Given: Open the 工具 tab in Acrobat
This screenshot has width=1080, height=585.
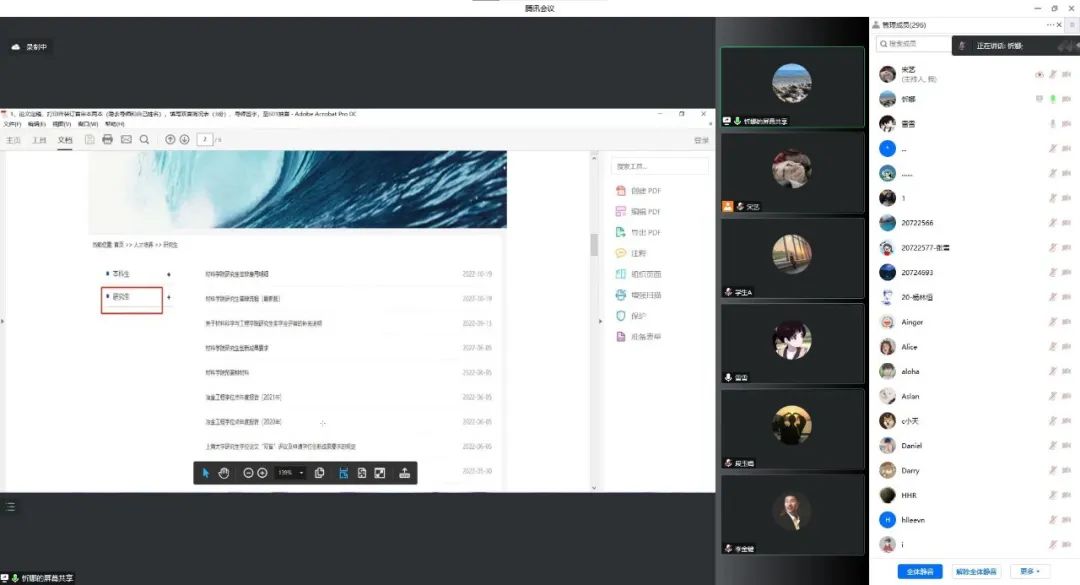Looking at the screenshot, I should coord(39,140).
